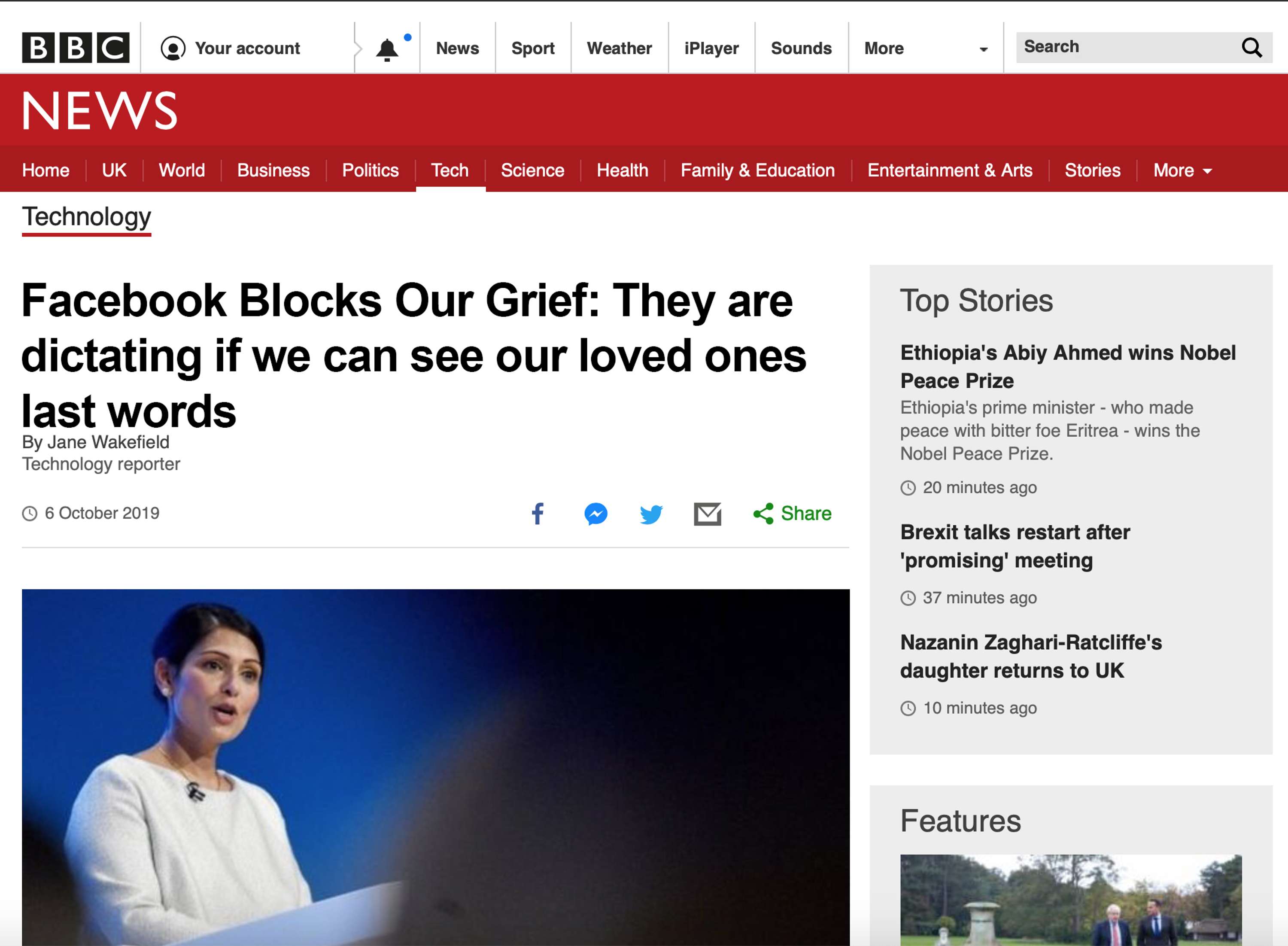Screen dimensions: 1288x946
Task: Share article by email icon
Action: 708,514
